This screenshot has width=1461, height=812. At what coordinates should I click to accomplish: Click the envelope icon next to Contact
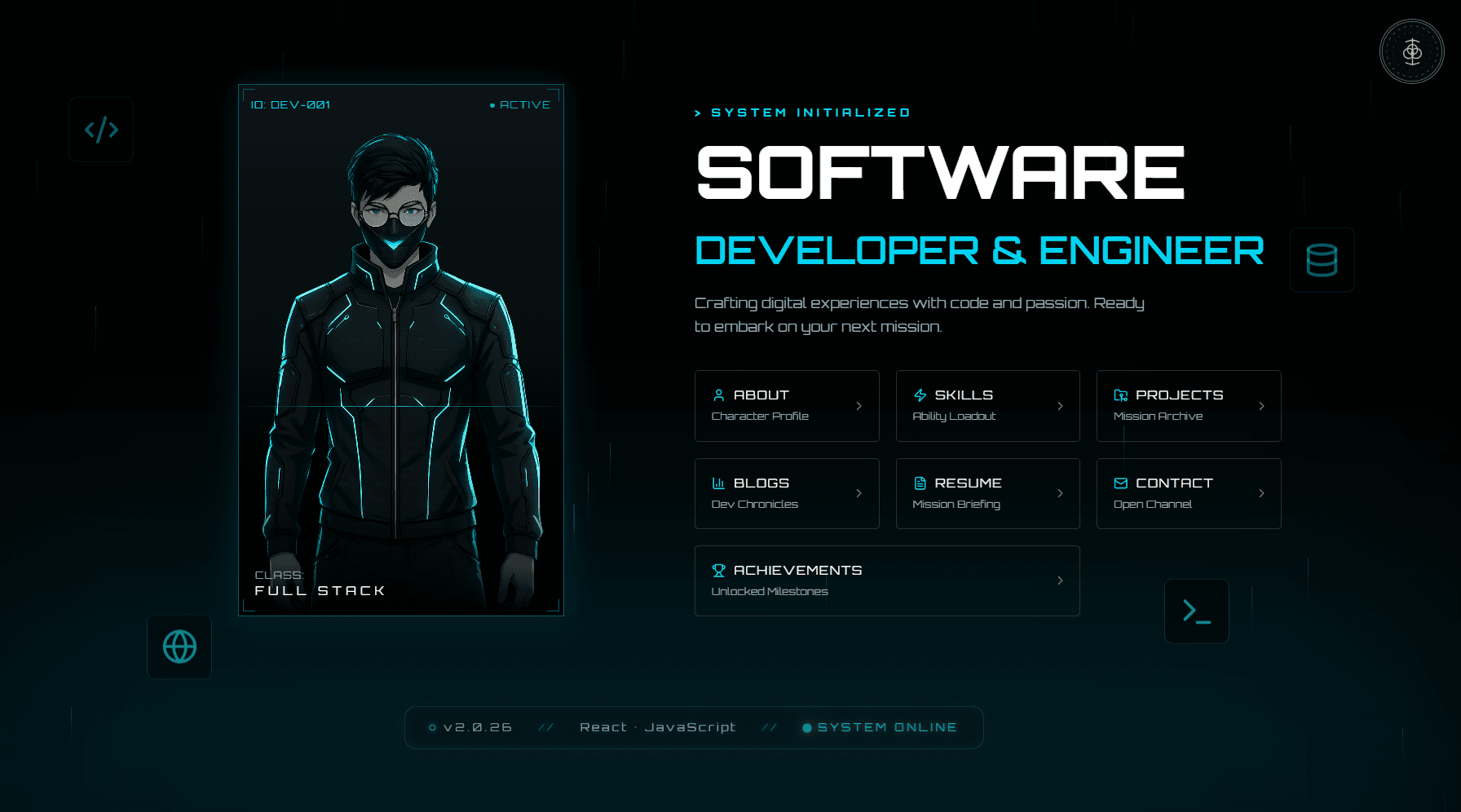click(1121, 483)
